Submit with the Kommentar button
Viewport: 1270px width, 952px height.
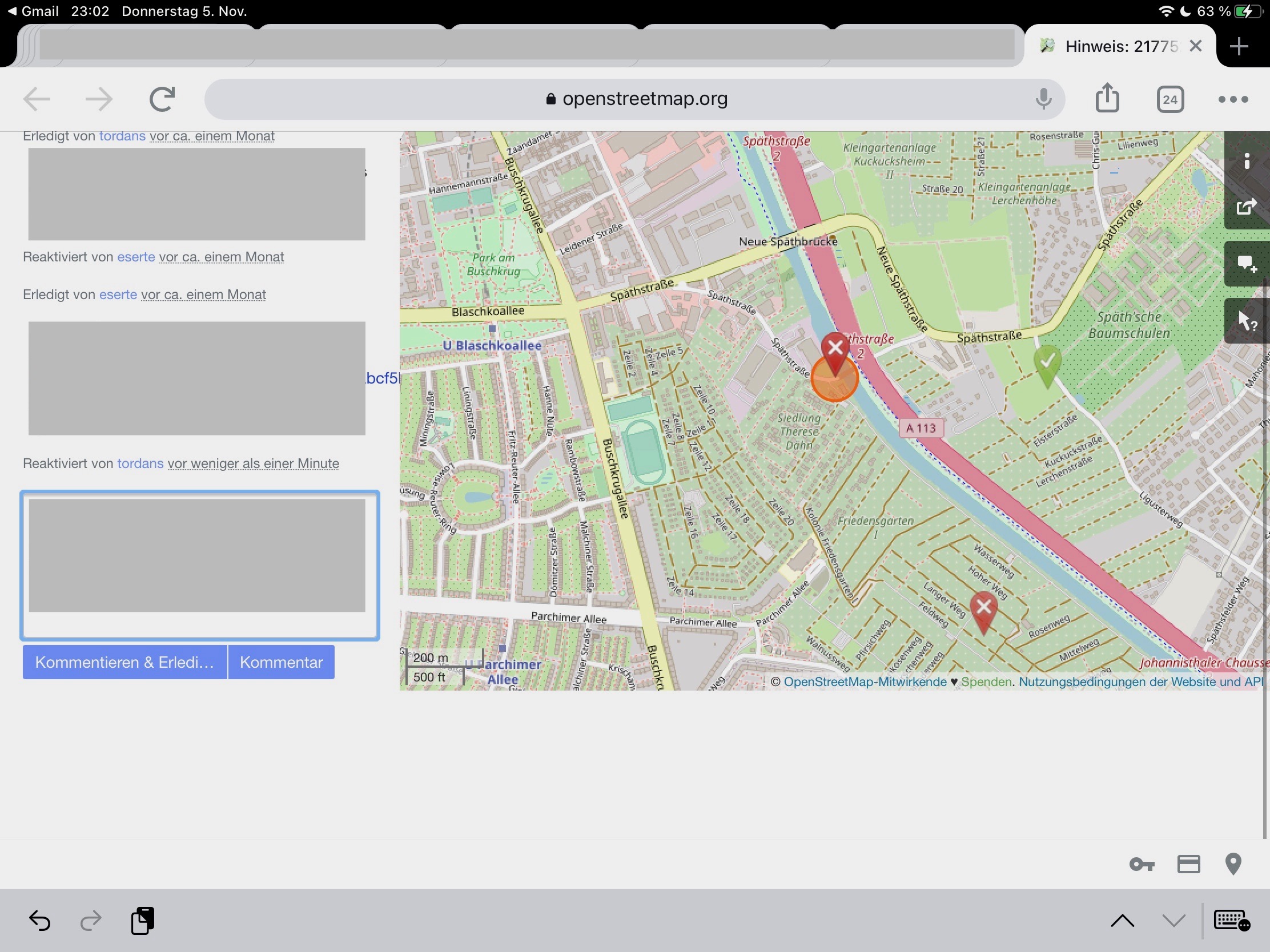point(282,662)
